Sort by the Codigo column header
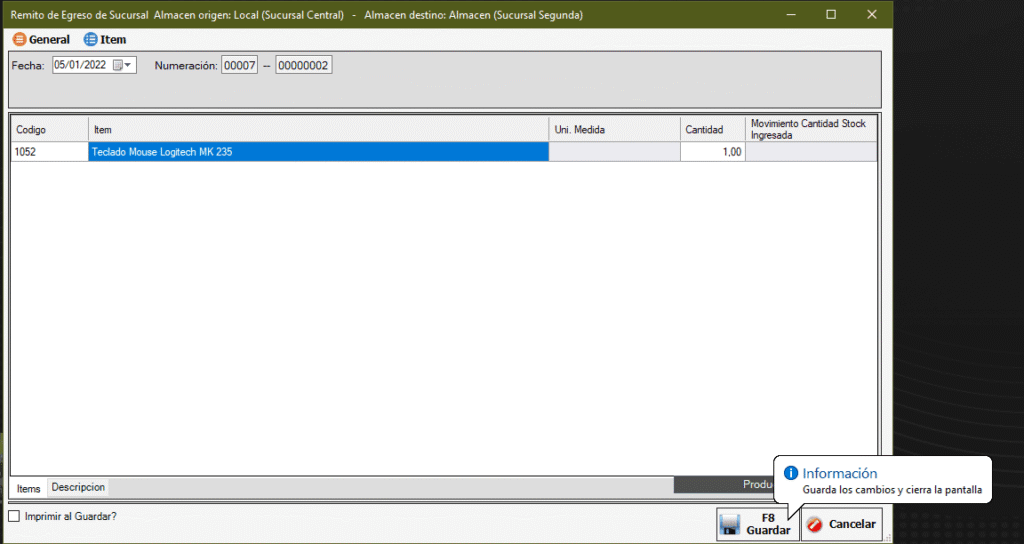 (x=49, y=130)
